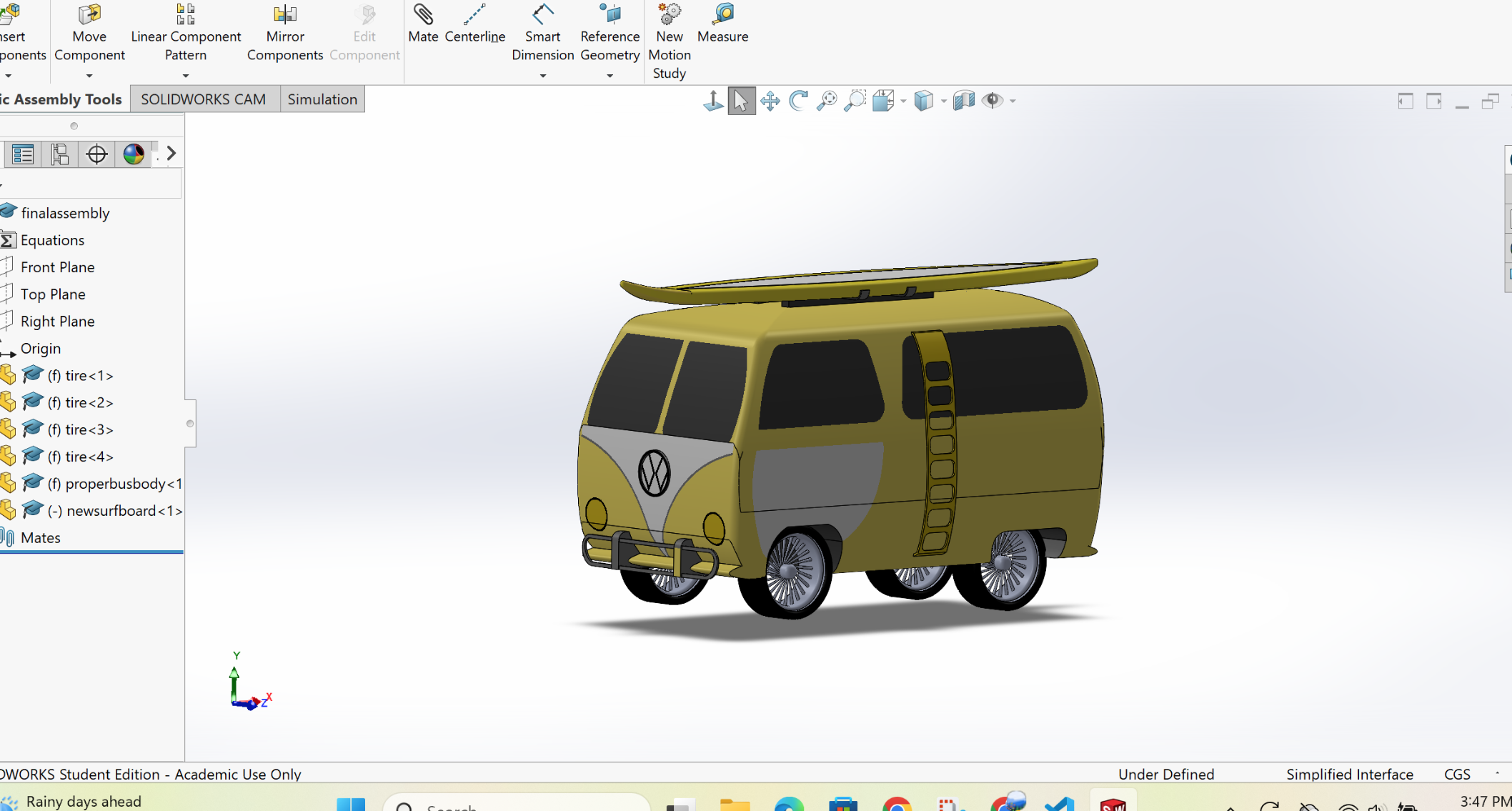Select the Zoom to Area tool
Viewport: 1512px width, 811px height.
click(855, 101)
